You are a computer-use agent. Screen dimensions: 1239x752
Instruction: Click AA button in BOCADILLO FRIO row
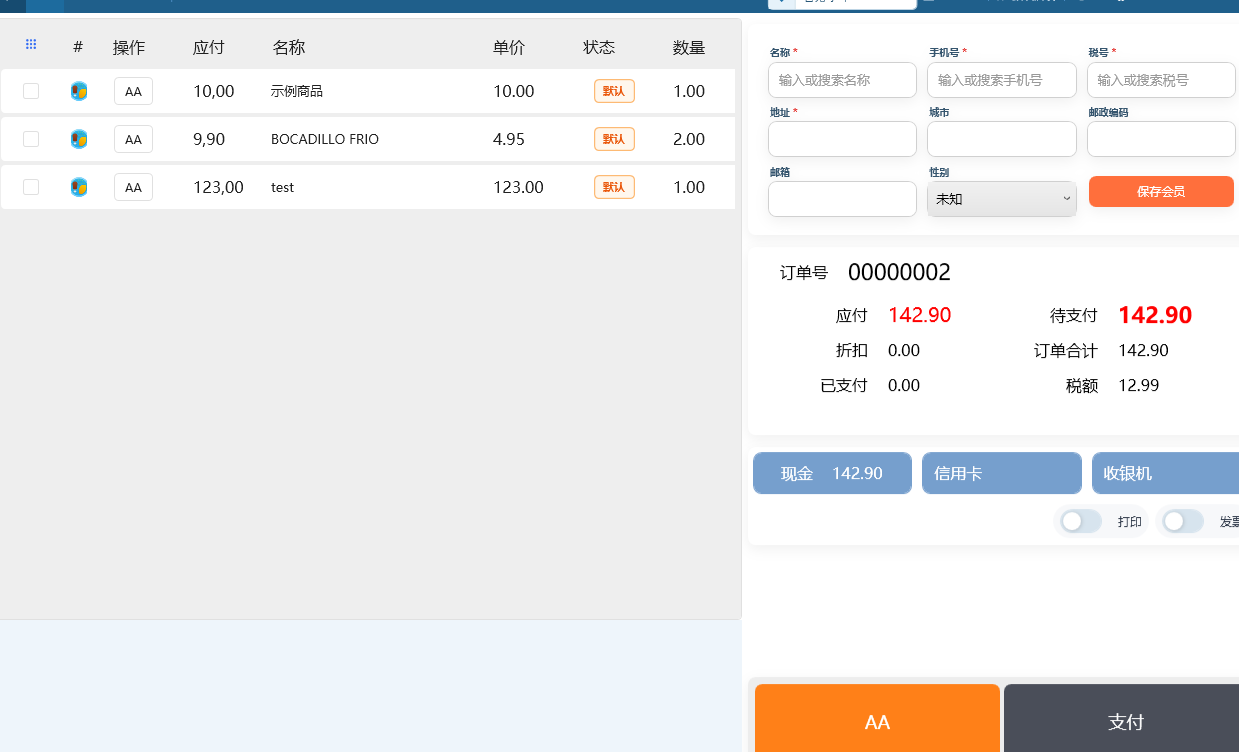tap(133, 139)
